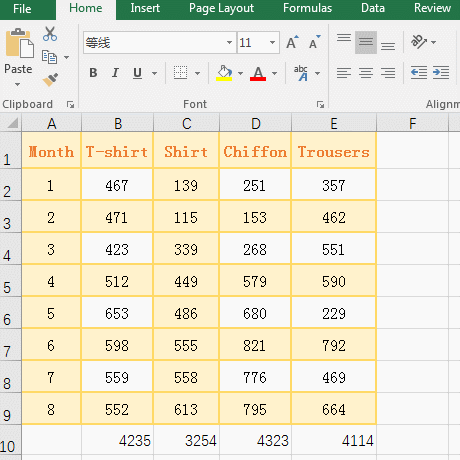The height and width of the screenshot is (460, 460).
Task: Expand the phonetic guide dropdown arrow
Action: point(317,73)
